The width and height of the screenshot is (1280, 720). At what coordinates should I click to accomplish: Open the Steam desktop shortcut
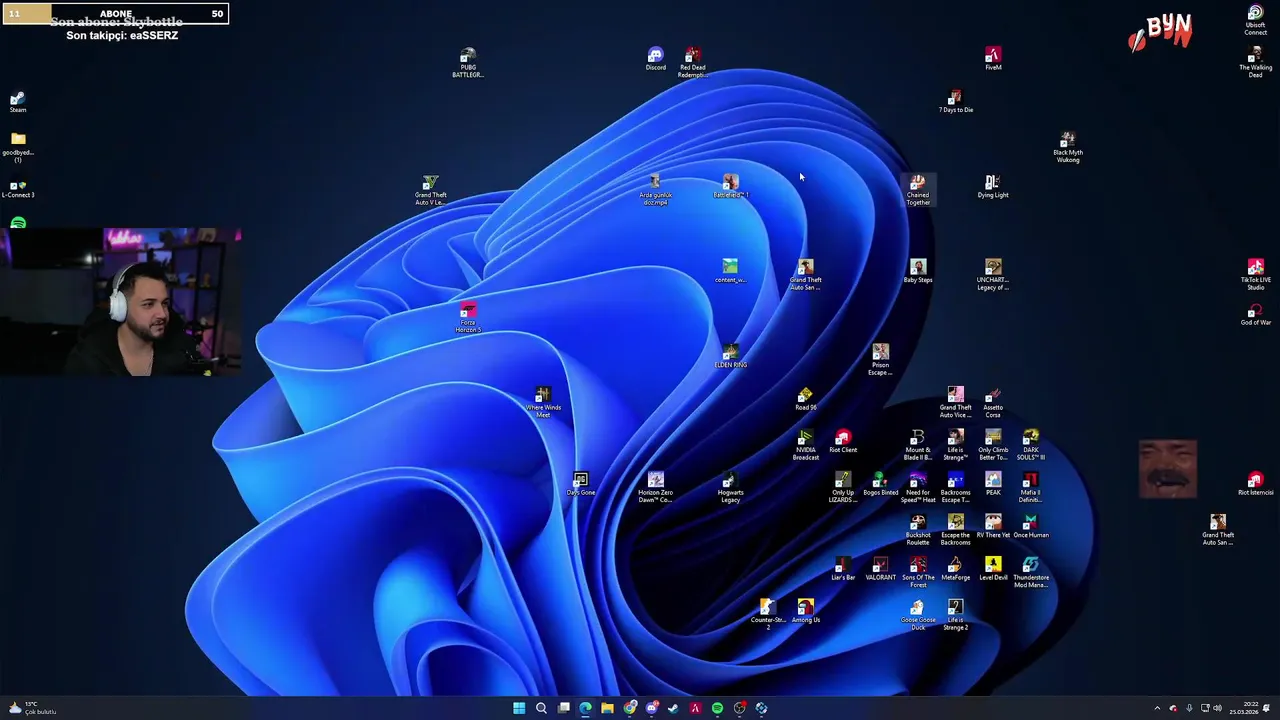(18, 102)
